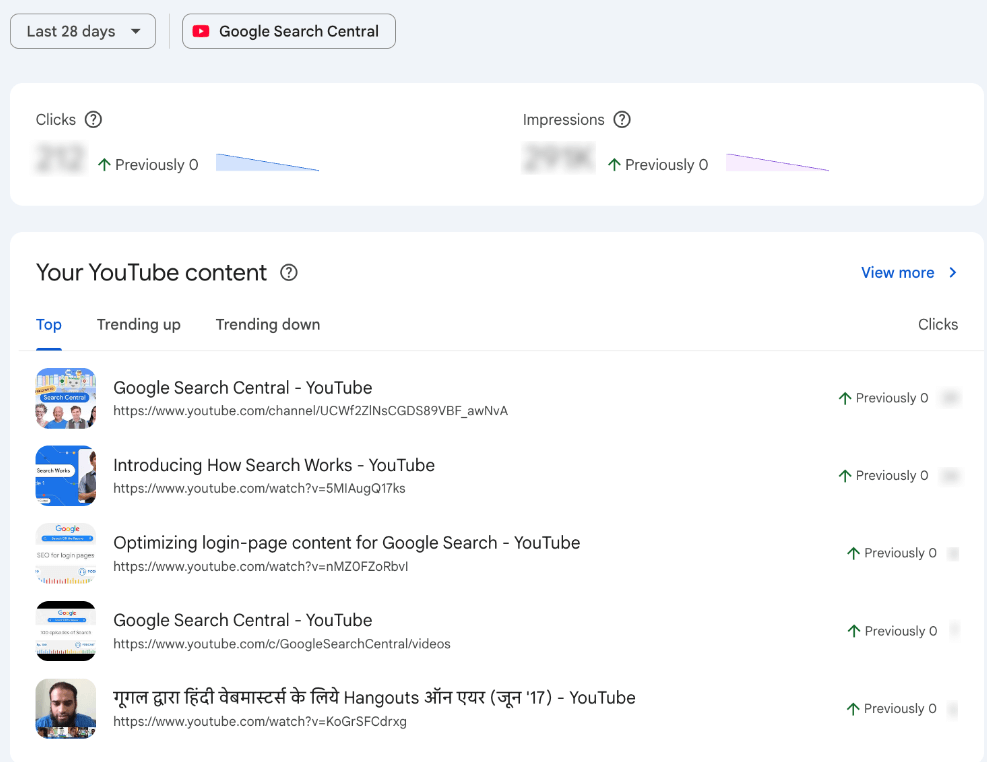This screenshot has width=987, height=762.
Task: Switch to the Trending down tab
Action: click(268, 324)
